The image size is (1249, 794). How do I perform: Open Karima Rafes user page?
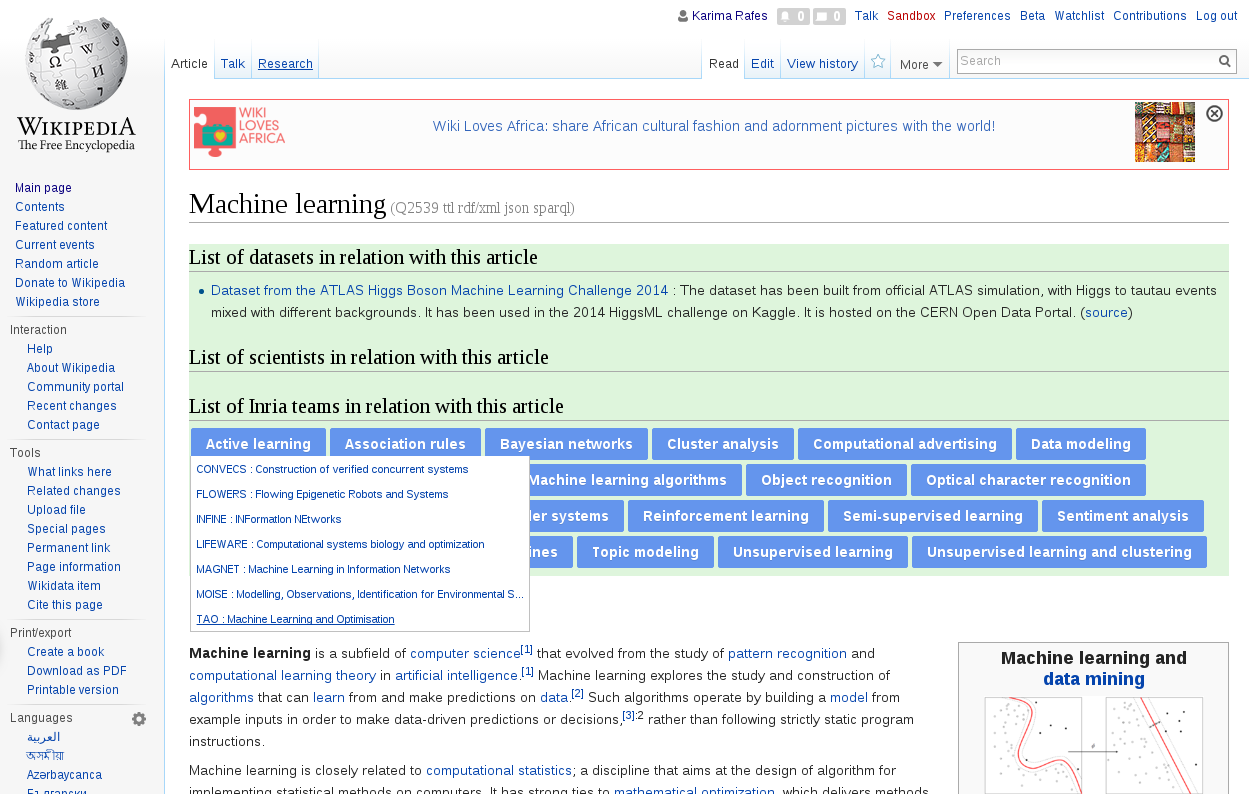coord(730,16)
